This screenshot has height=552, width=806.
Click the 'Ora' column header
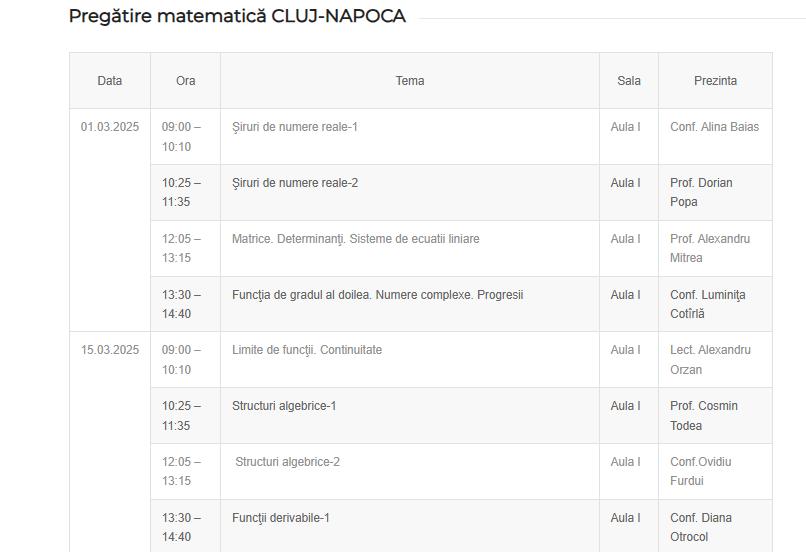186,81
